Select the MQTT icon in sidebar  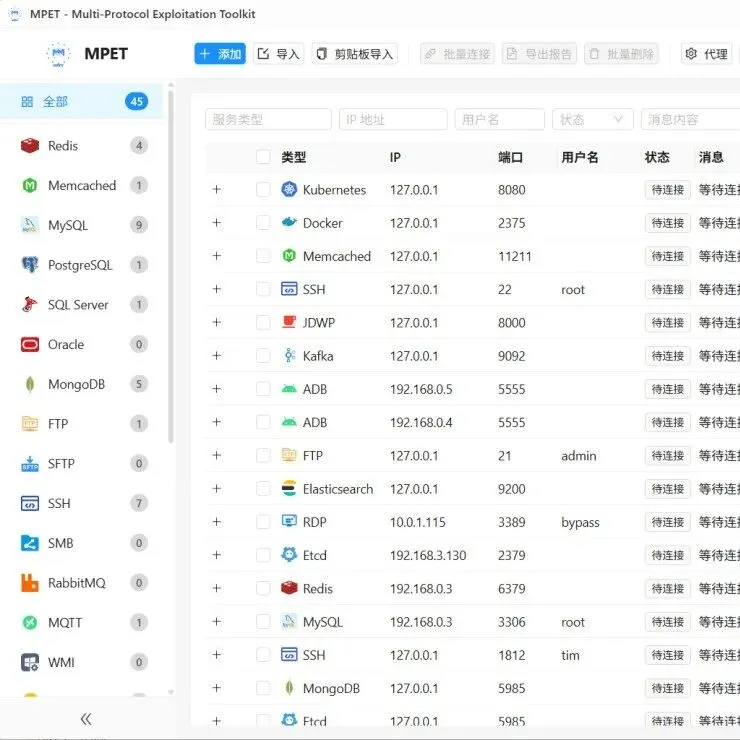click(30, 622)
